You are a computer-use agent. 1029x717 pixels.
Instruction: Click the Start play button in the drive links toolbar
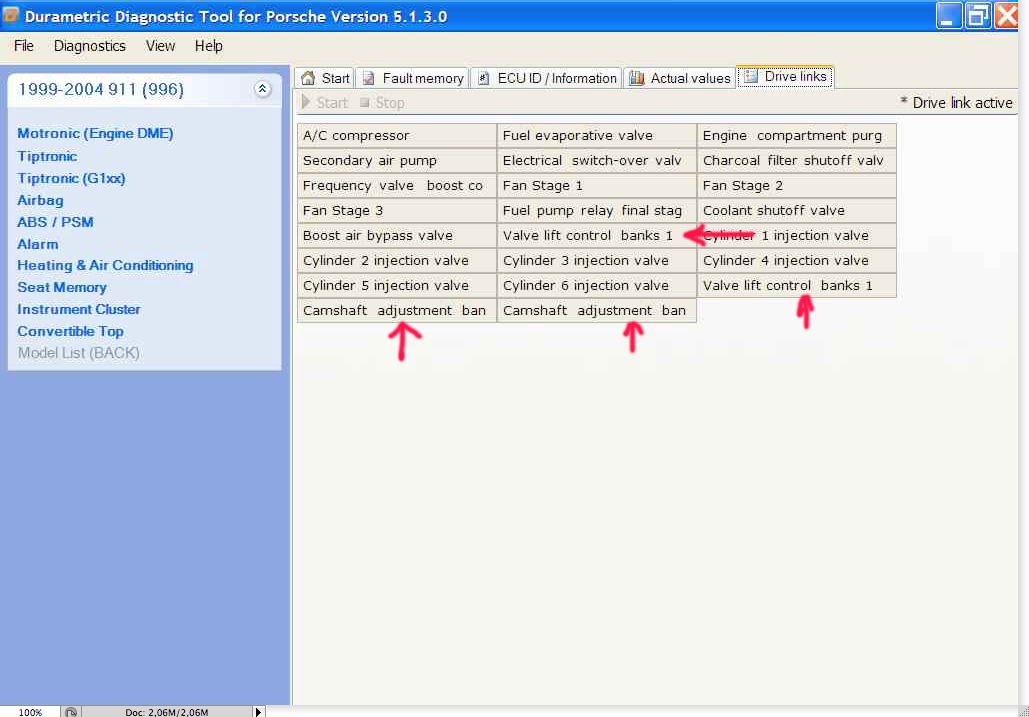click(324, 102)
